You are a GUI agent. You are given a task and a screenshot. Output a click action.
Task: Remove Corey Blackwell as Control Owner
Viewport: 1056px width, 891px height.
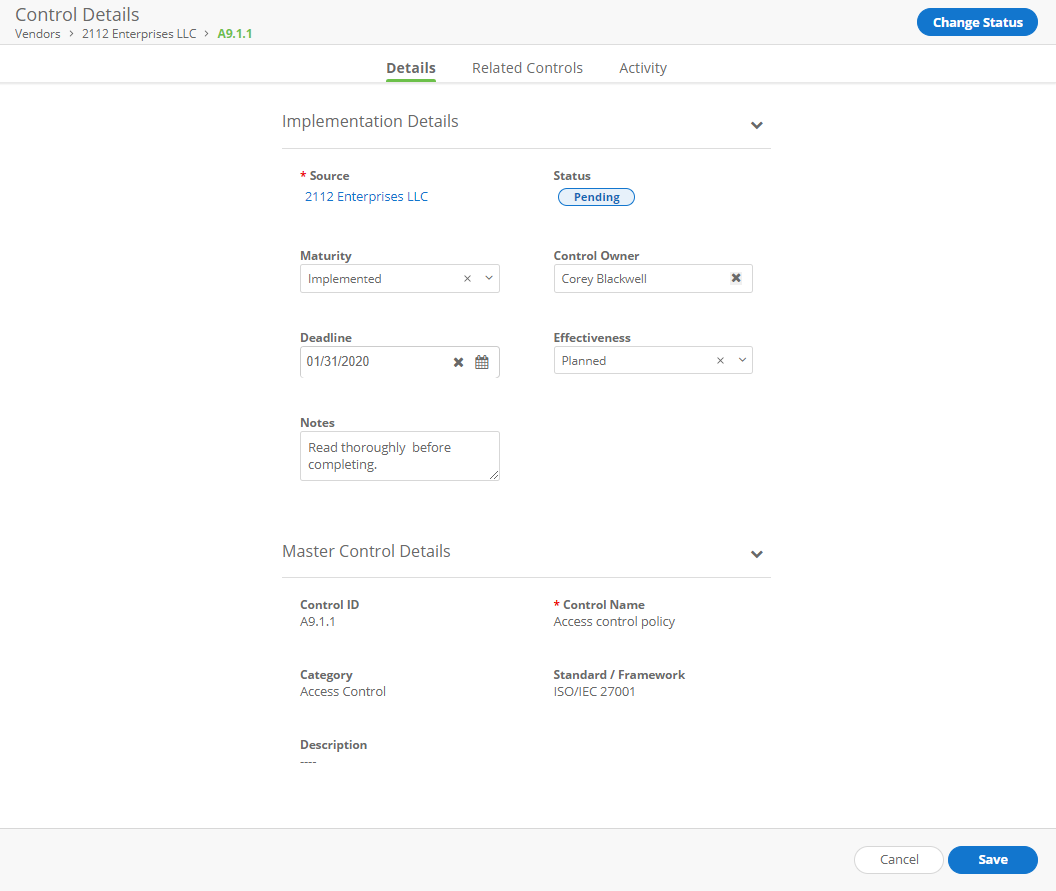[x=736, y=278]
